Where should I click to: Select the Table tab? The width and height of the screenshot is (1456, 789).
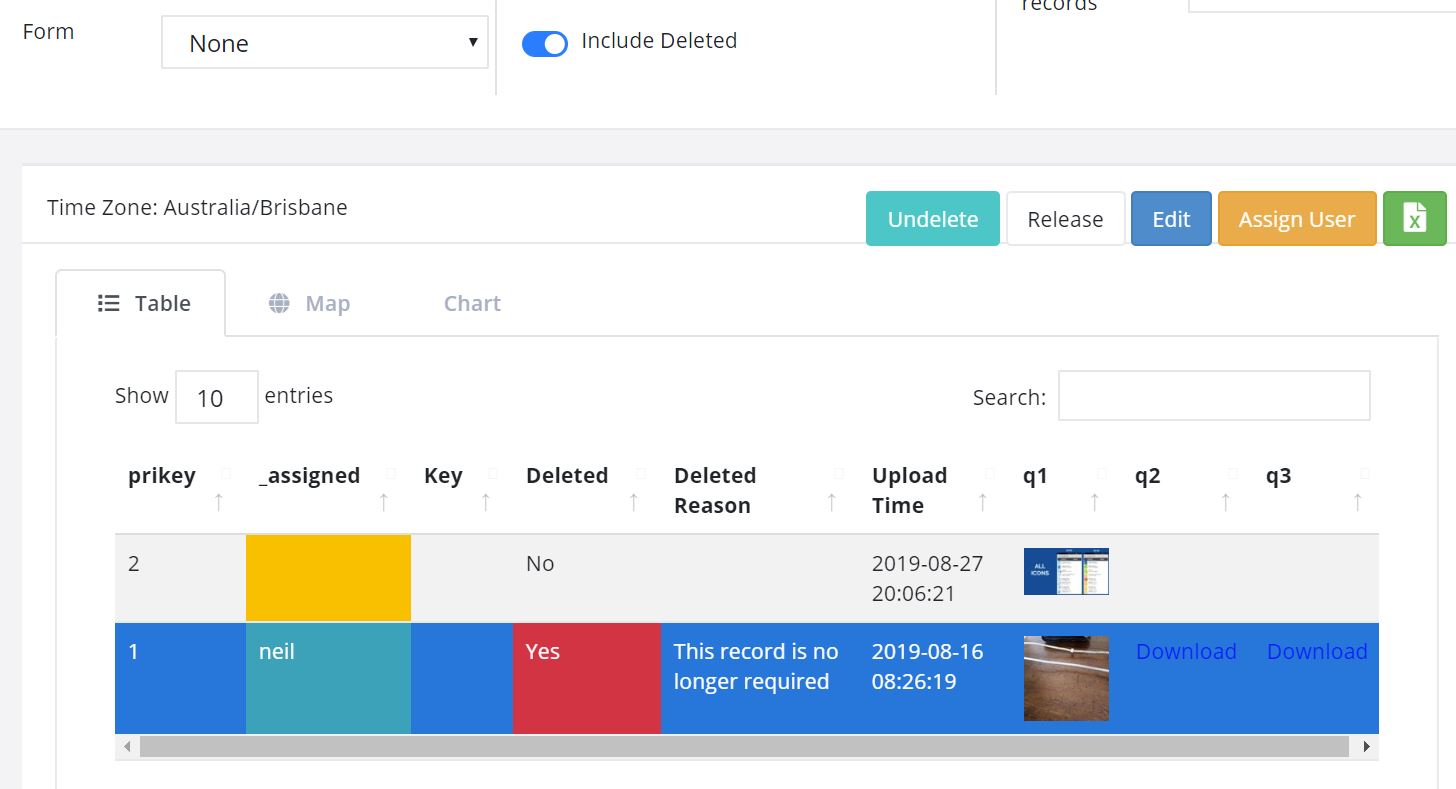(143, 304)
